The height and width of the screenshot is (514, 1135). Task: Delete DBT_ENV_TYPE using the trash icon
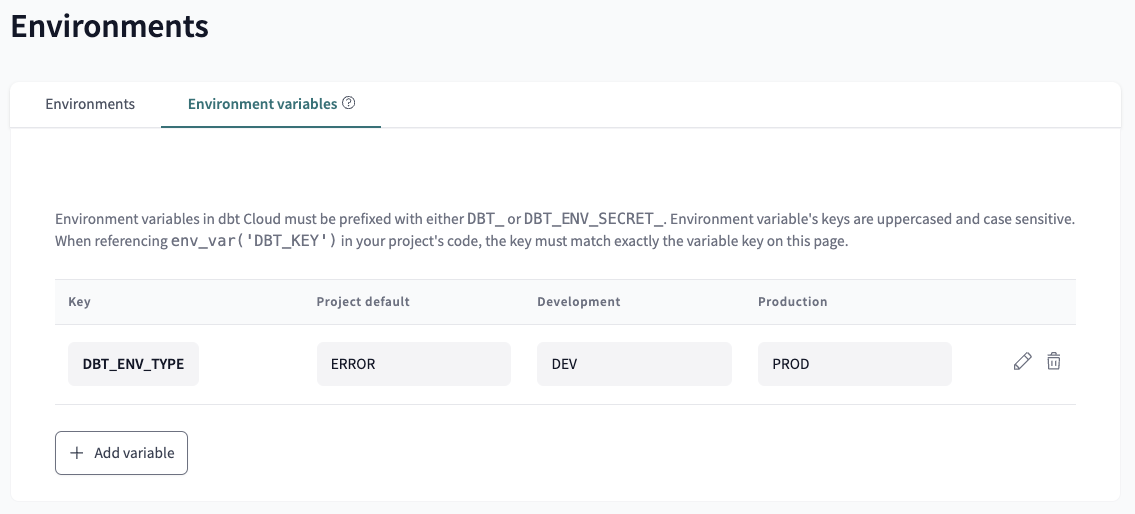pos(1053,362)
